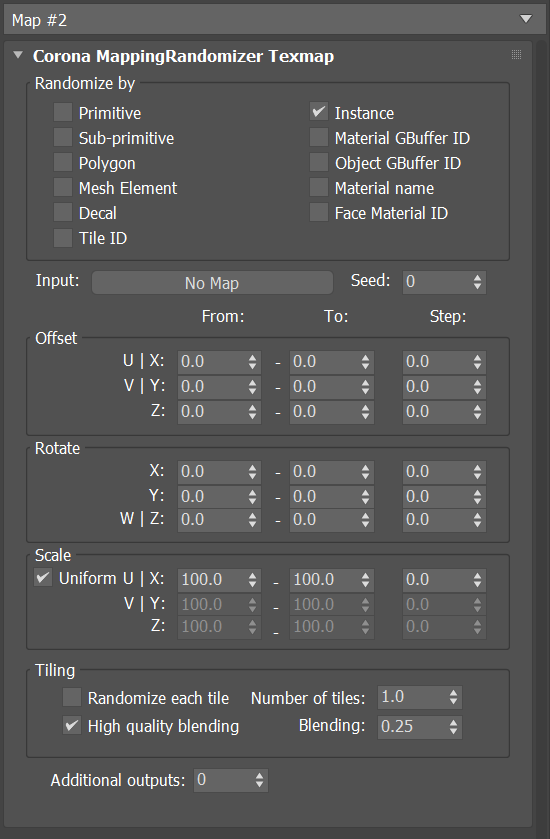The width and height of the screenshot is (550, 839).
Task: Click Additional outputs spinner arrows
Action: coord(259,780)
